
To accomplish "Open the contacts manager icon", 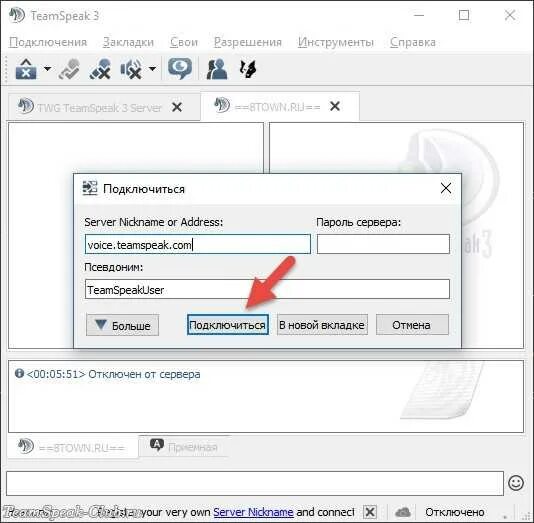I will coord(217,69).
